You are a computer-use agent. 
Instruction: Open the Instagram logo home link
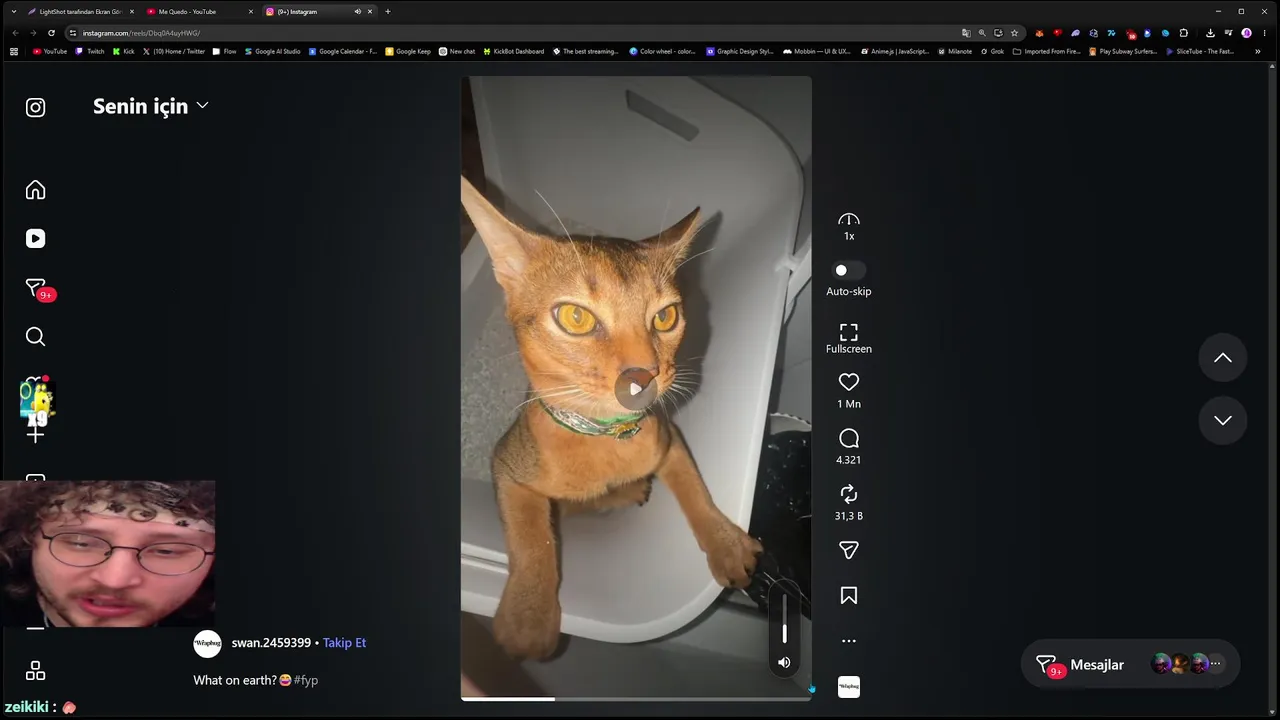pos(35,107)
